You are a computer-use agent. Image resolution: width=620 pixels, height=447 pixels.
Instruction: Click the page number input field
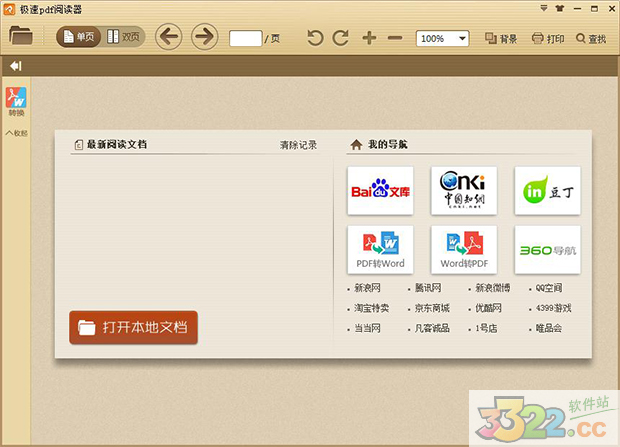245,38
